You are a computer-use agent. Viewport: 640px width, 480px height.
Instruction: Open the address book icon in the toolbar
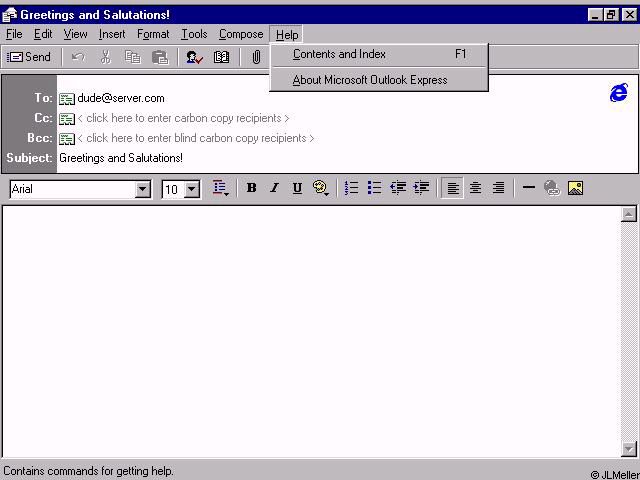click(x=221, y=57)
